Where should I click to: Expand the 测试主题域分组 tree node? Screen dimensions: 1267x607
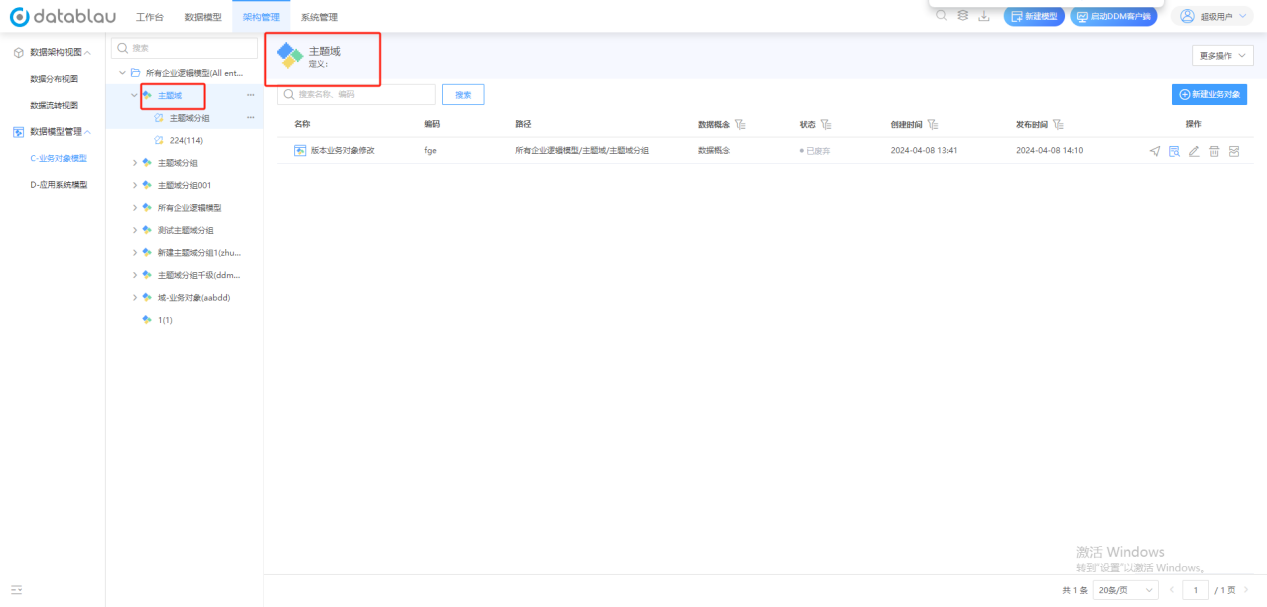134,230
